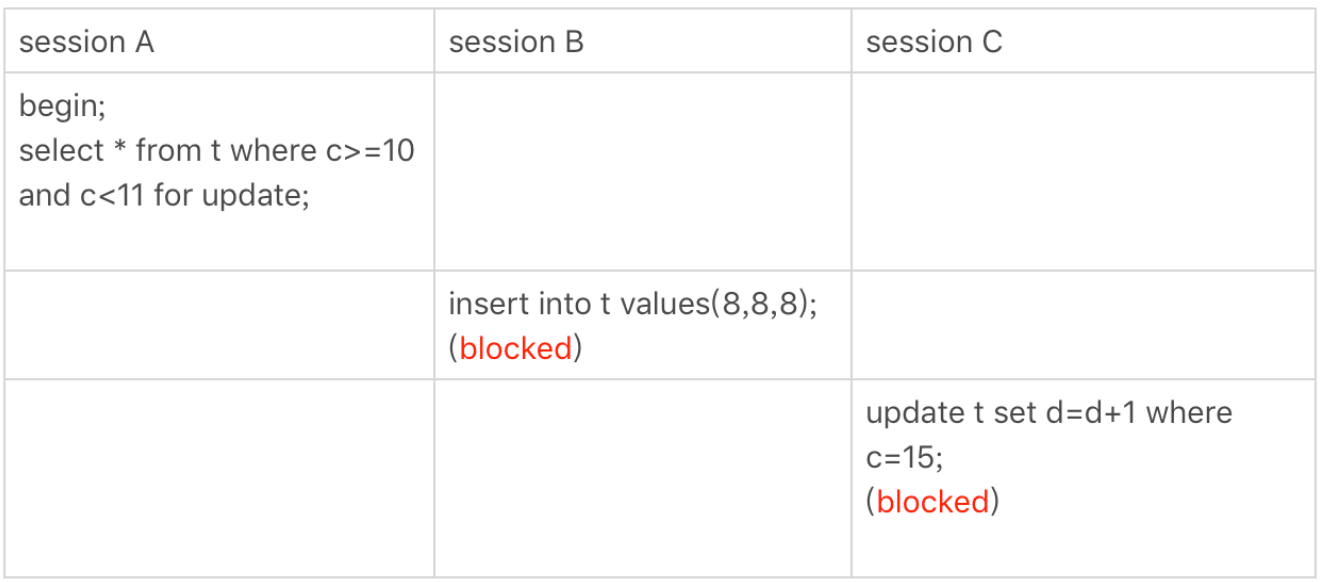Click the empty session B cell in the update row
Image resolution: width=1329 pixels, height=582 pixels.
click(x=643, y=478)
